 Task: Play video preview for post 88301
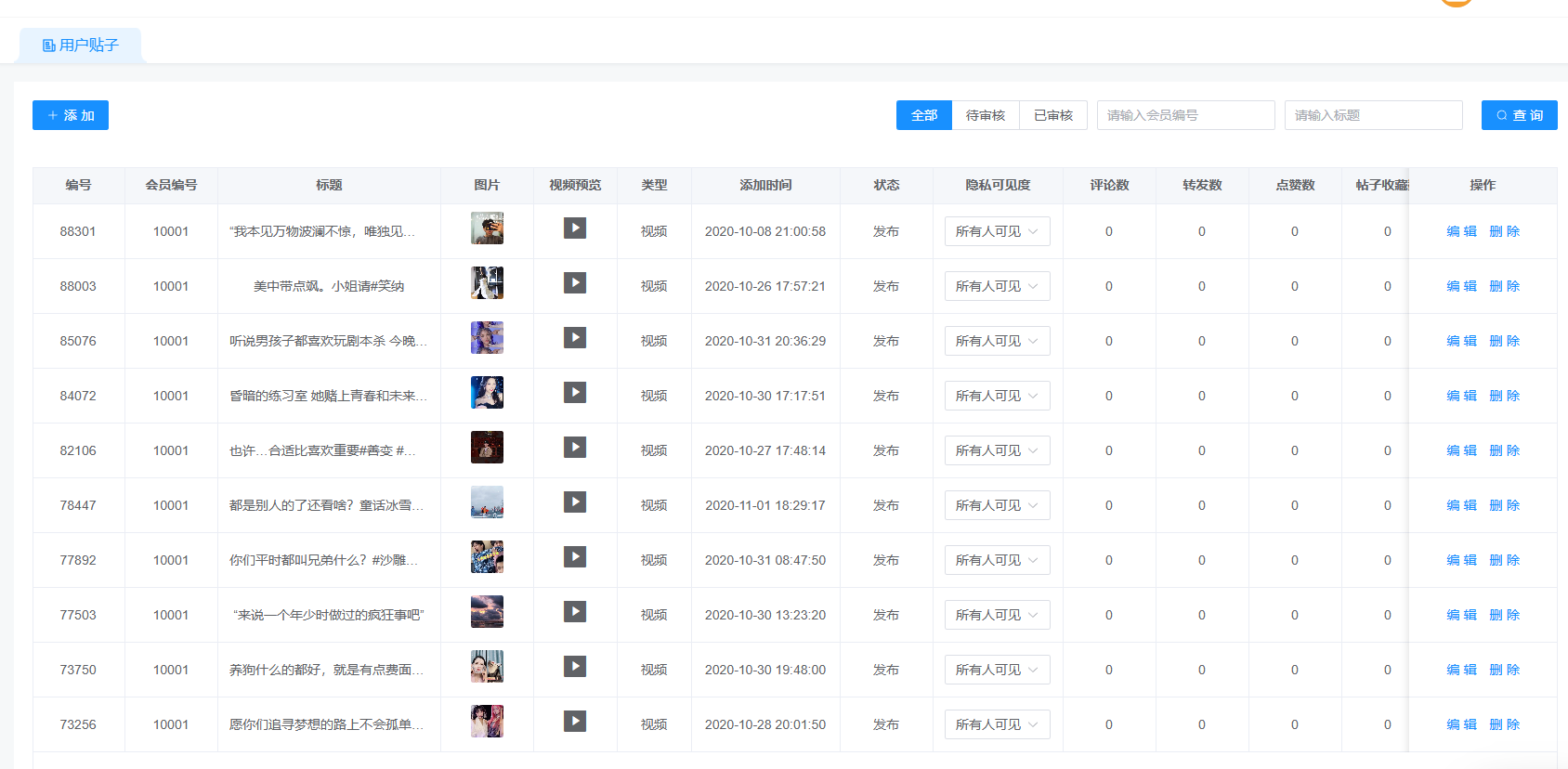click(x=575, y=228)
